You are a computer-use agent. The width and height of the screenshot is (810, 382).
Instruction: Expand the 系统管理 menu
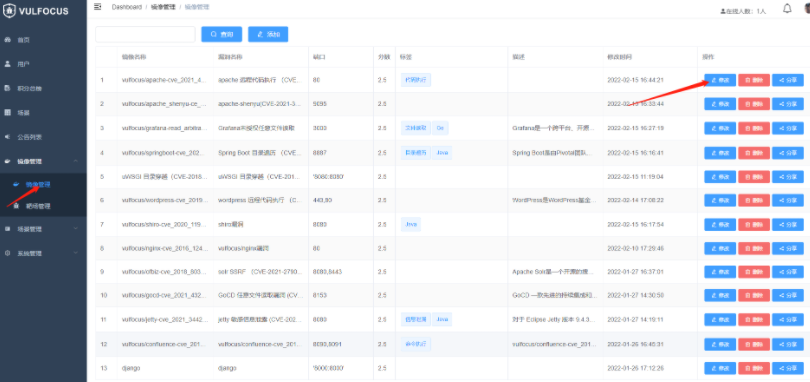click(x=43, y=253)
